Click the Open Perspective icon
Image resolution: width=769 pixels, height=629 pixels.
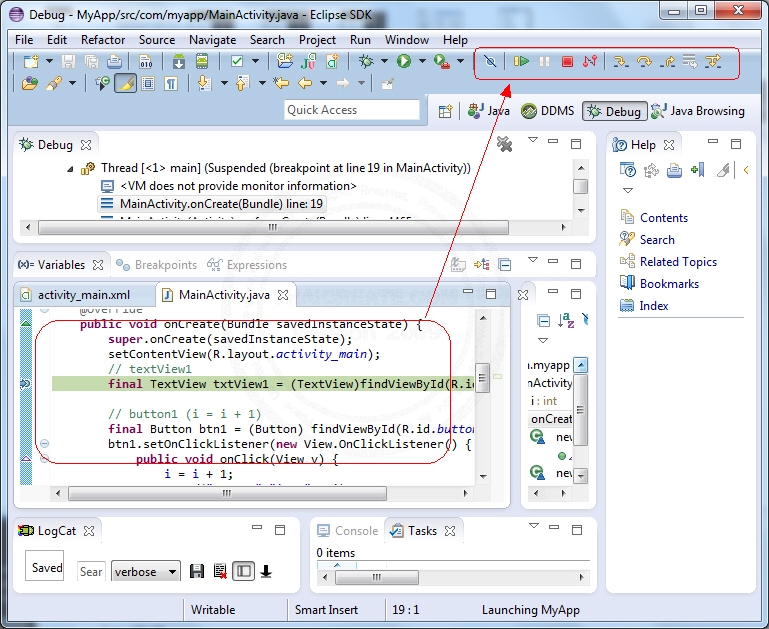[x=445, y=111]
